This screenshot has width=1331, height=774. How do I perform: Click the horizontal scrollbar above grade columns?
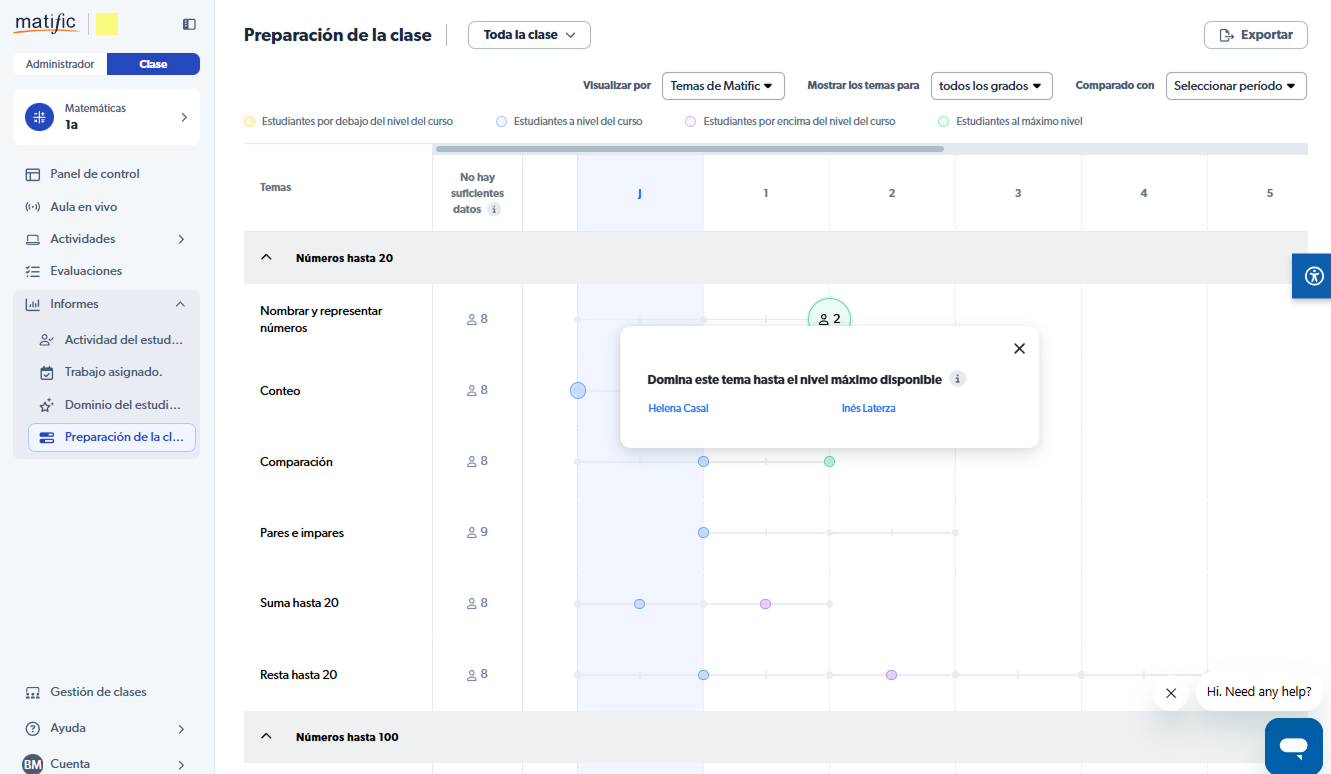690,149
